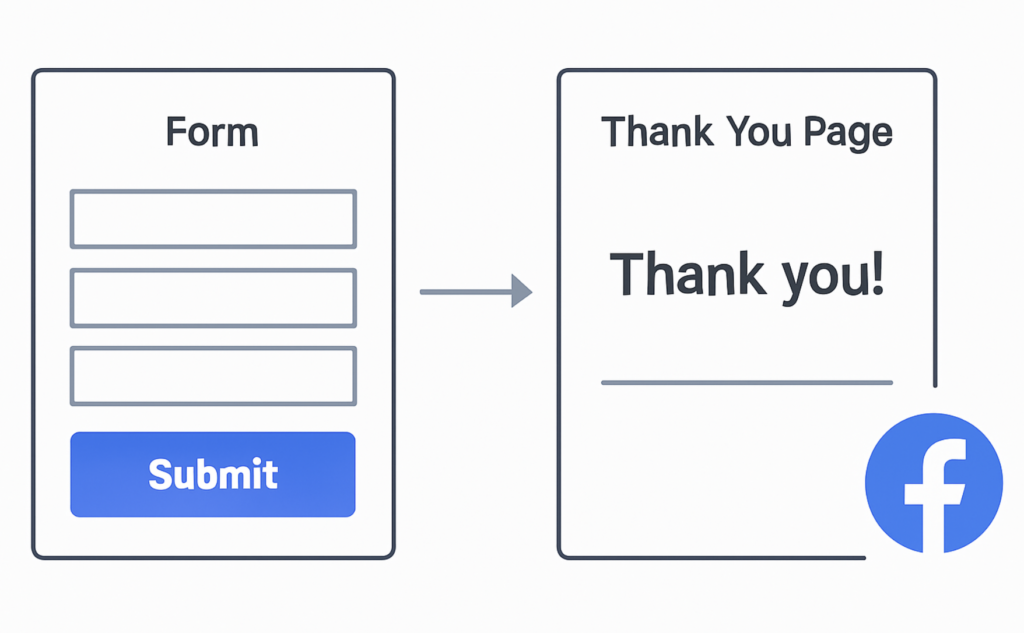Image resolution: width=1024 pixels, height=633 pixels.
Task: Click empty space below Submit inside Form panel
Action: (213, 537)
